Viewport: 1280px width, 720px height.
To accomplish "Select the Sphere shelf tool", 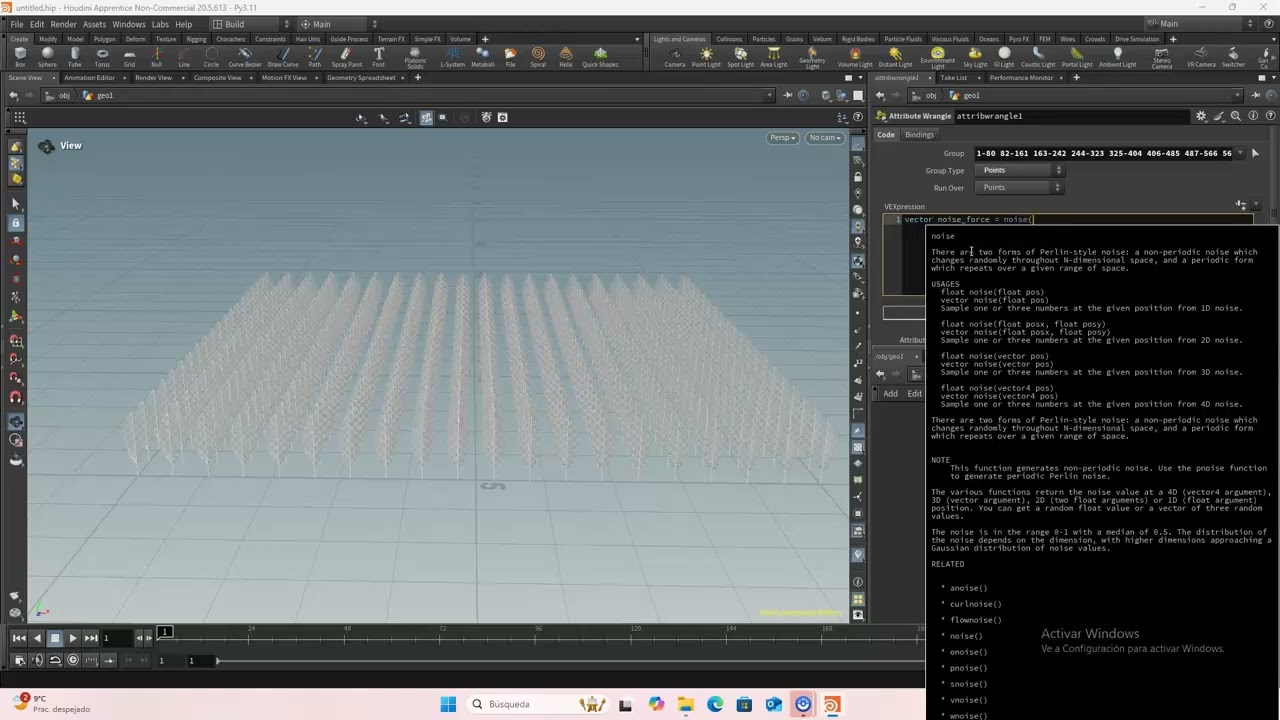I will [47, 57].
